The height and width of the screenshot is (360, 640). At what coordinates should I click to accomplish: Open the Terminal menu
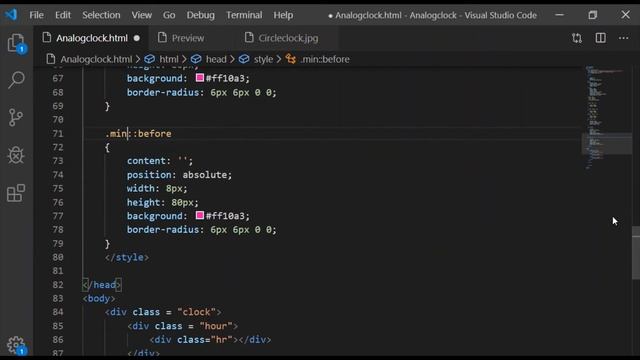[x=244, y=15]
